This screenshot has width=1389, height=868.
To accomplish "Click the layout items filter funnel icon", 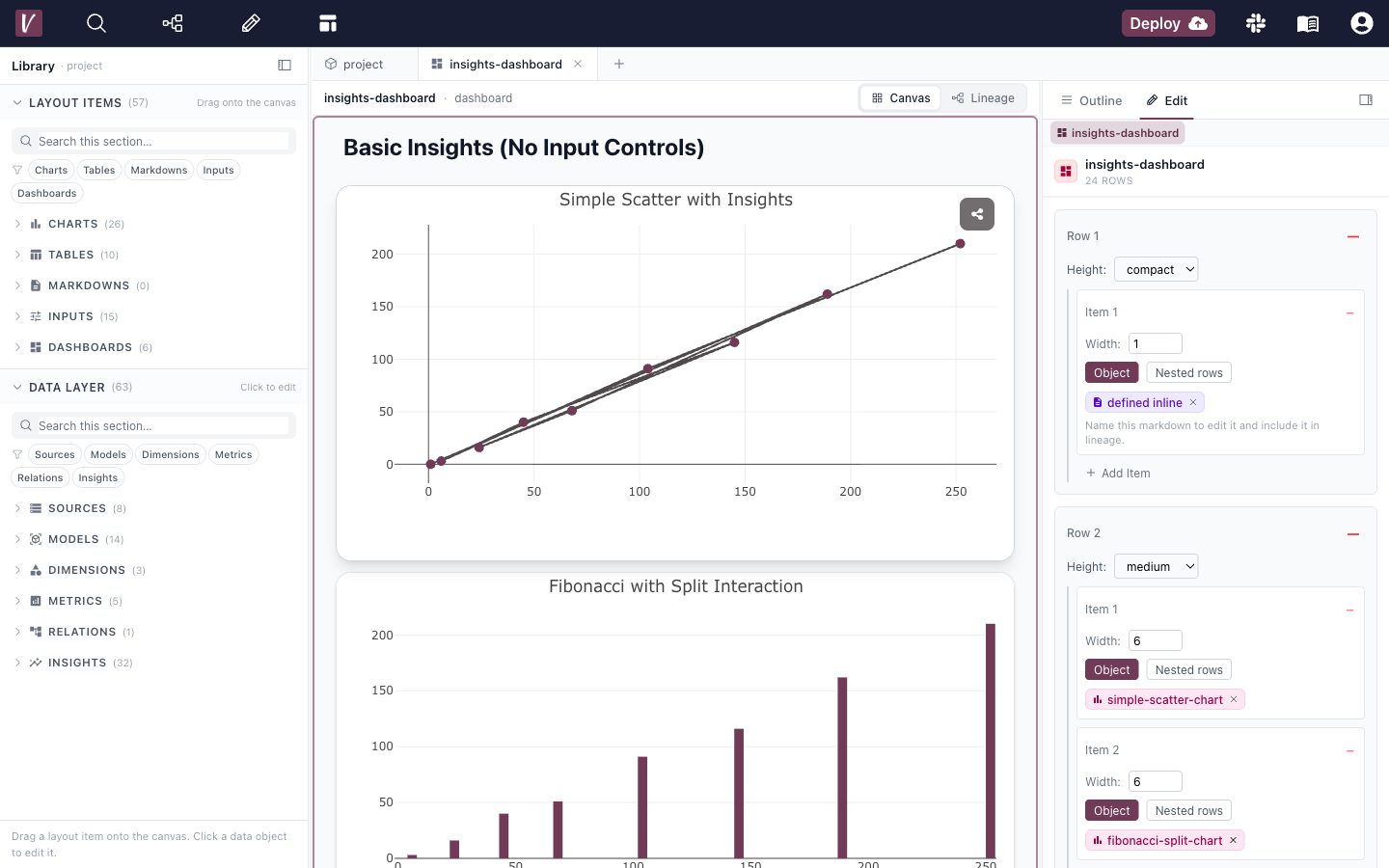I will point(17,170).
